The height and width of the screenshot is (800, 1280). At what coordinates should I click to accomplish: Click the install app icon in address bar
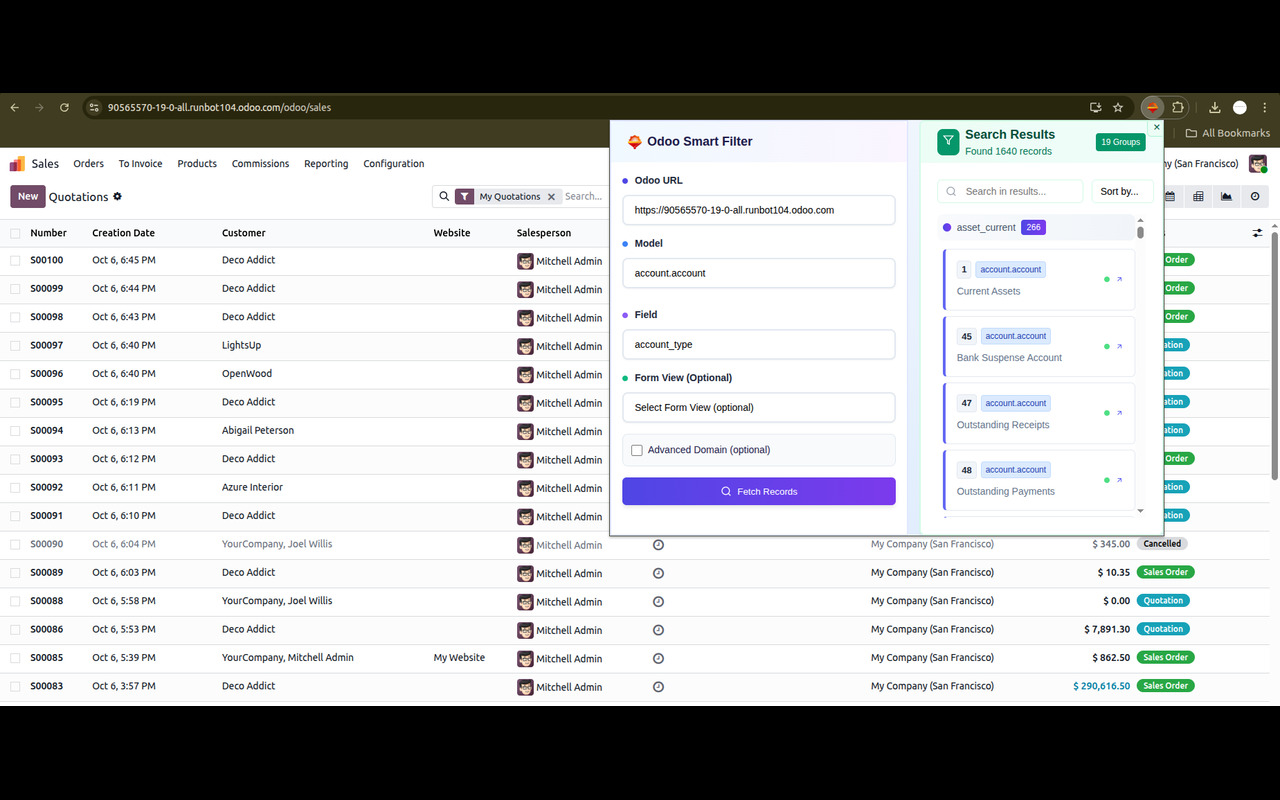pyautogui.click(x=1096, y=107)
